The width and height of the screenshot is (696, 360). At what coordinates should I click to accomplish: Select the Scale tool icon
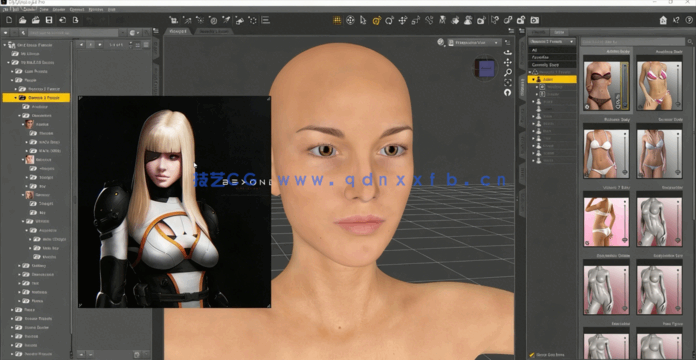click(x=416, y=20)
